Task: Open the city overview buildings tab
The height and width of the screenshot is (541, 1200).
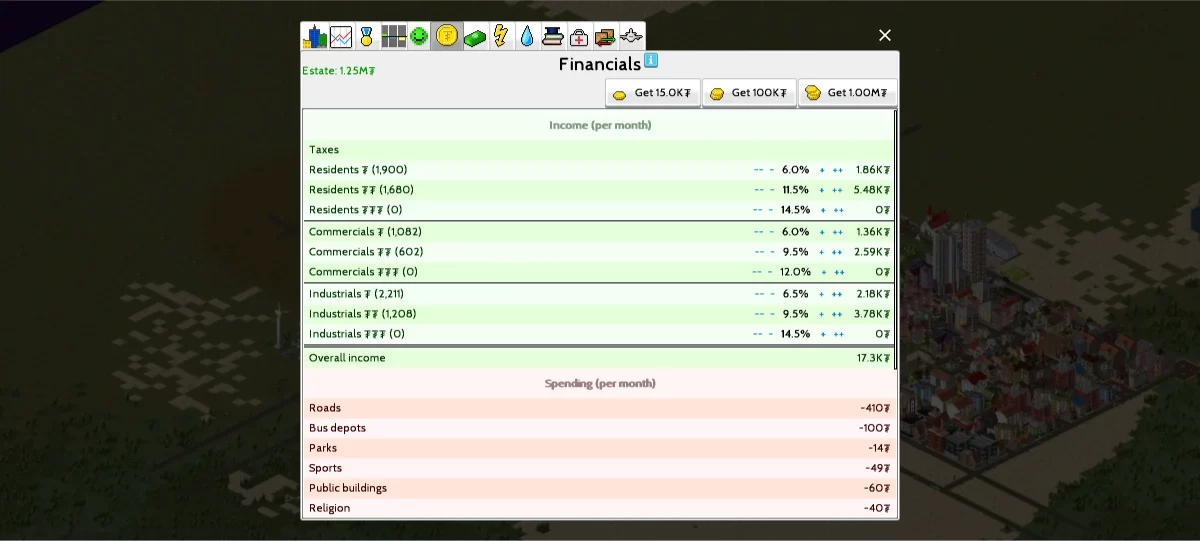Action: [x=315, y=37]
